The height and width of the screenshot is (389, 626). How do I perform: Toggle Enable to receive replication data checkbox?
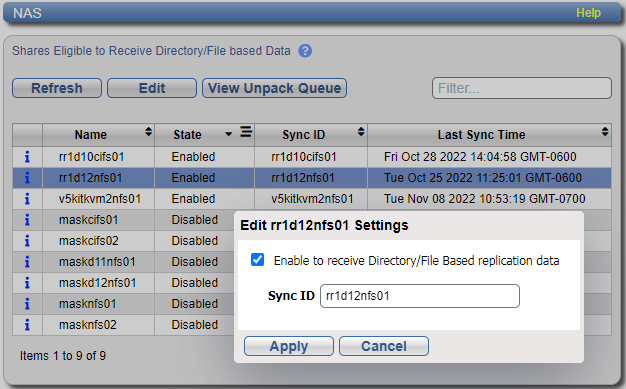coord(258,260)
